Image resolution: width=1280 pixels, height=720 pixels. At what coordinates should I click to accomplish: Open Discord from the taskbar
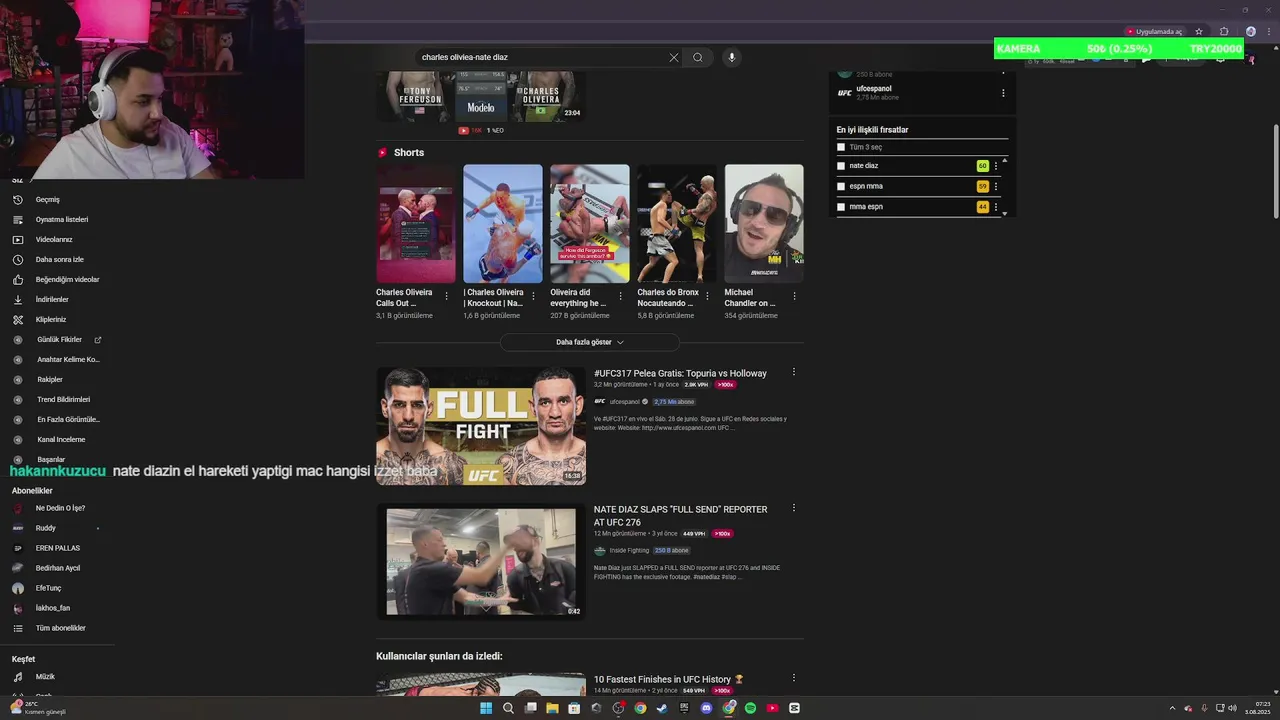tap(706, 708)
